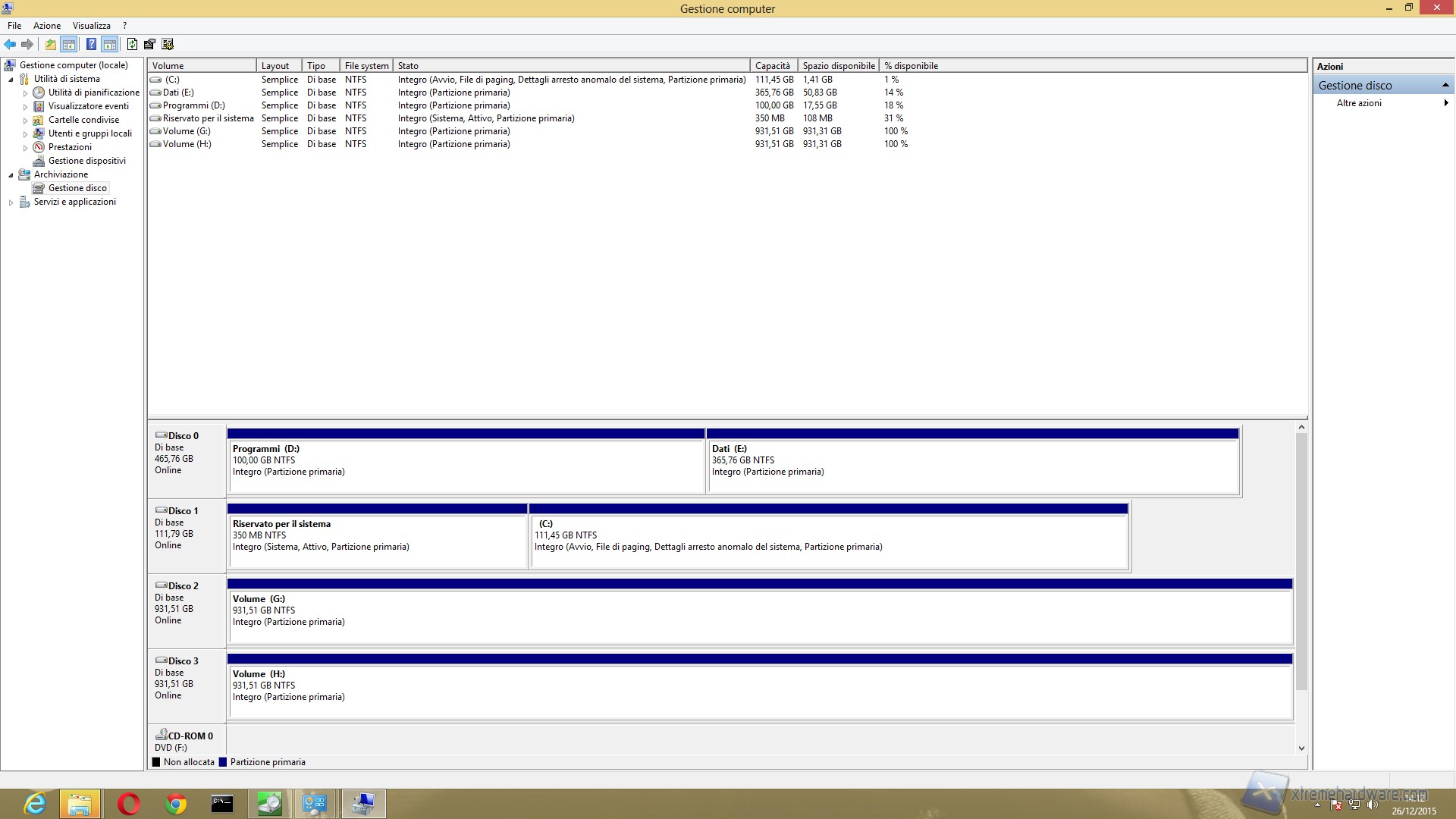Click the disk Properties toolbar icon
1456x819 pixels.
point(149,44)
